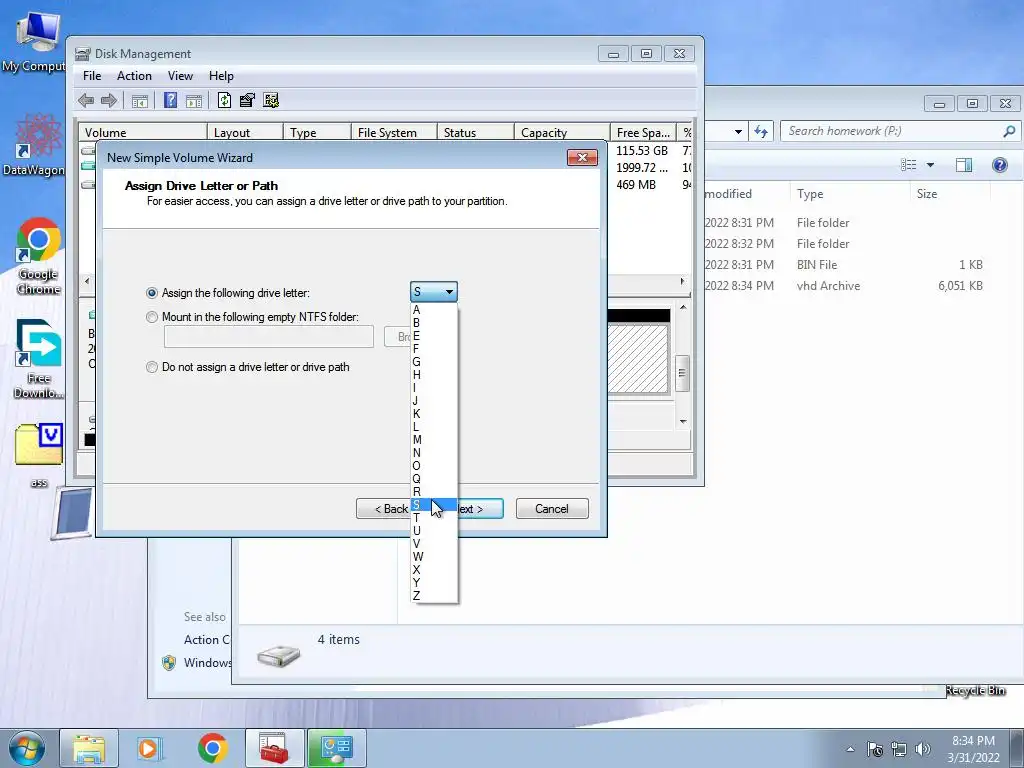The height and width of the screenshot is (768, 1024).
Task: Toggle the console tree icon in Disk Management toolbar
Action: (140, 101)
